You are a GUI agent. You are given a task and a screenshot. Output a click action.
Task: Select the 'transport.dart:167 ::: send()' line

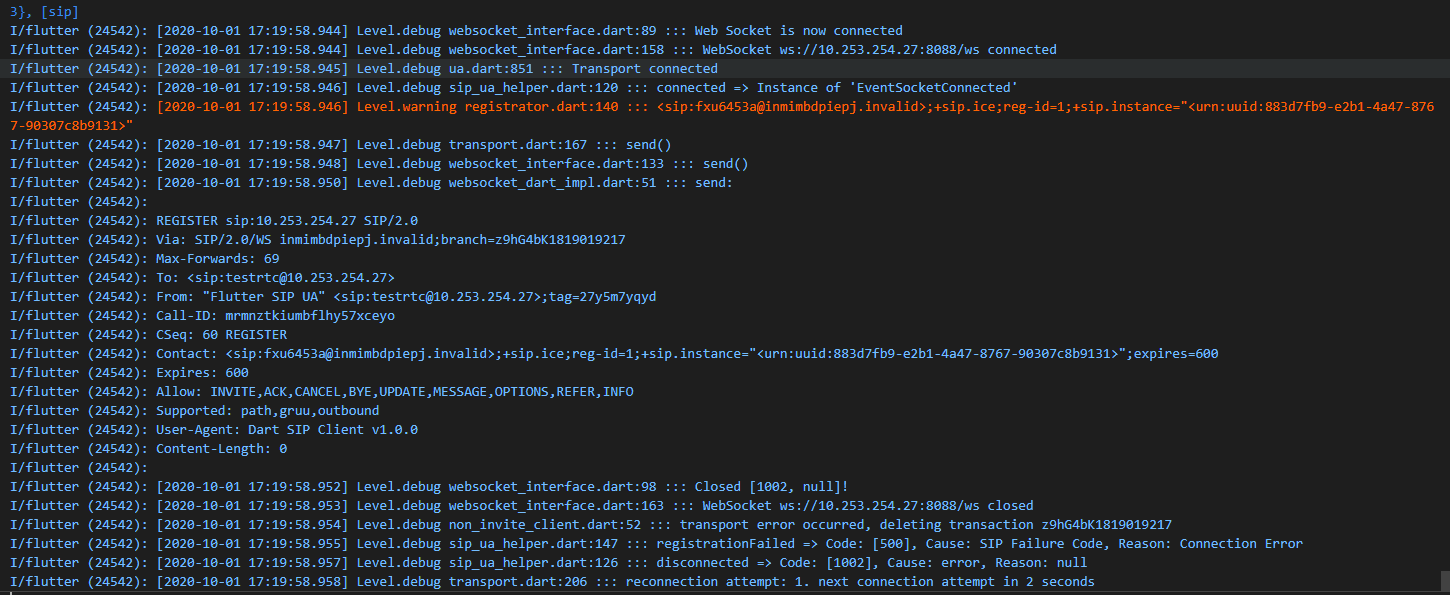point(340,144)
